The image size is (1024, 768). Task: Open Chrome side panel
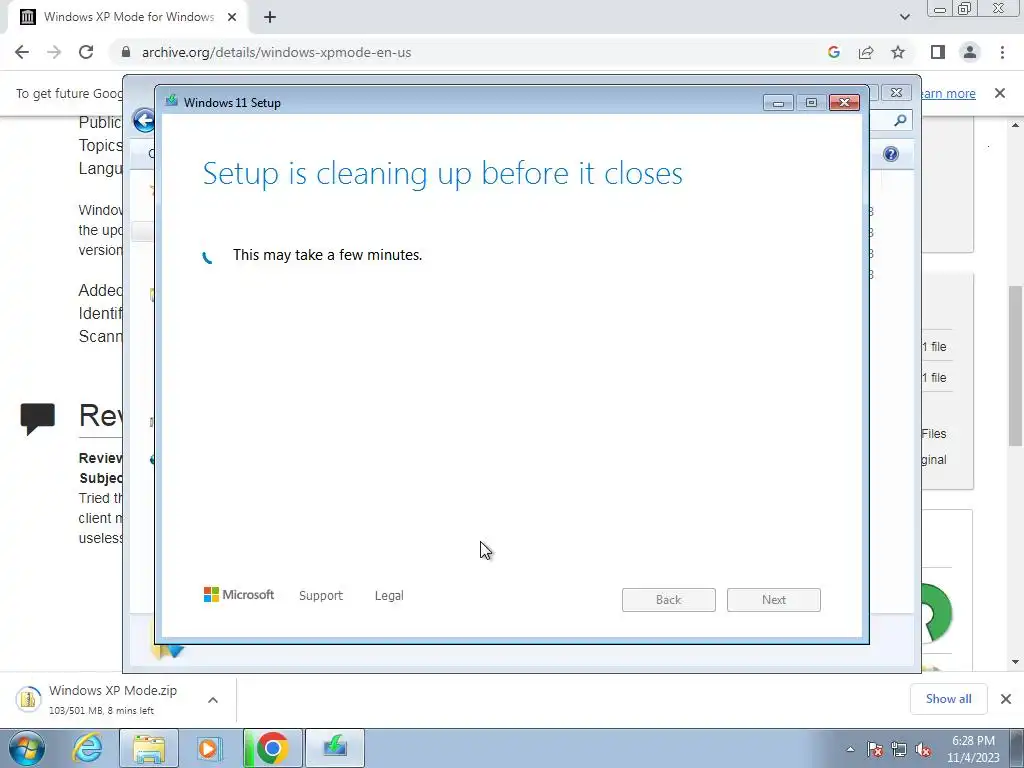click(x=938, y=52)
